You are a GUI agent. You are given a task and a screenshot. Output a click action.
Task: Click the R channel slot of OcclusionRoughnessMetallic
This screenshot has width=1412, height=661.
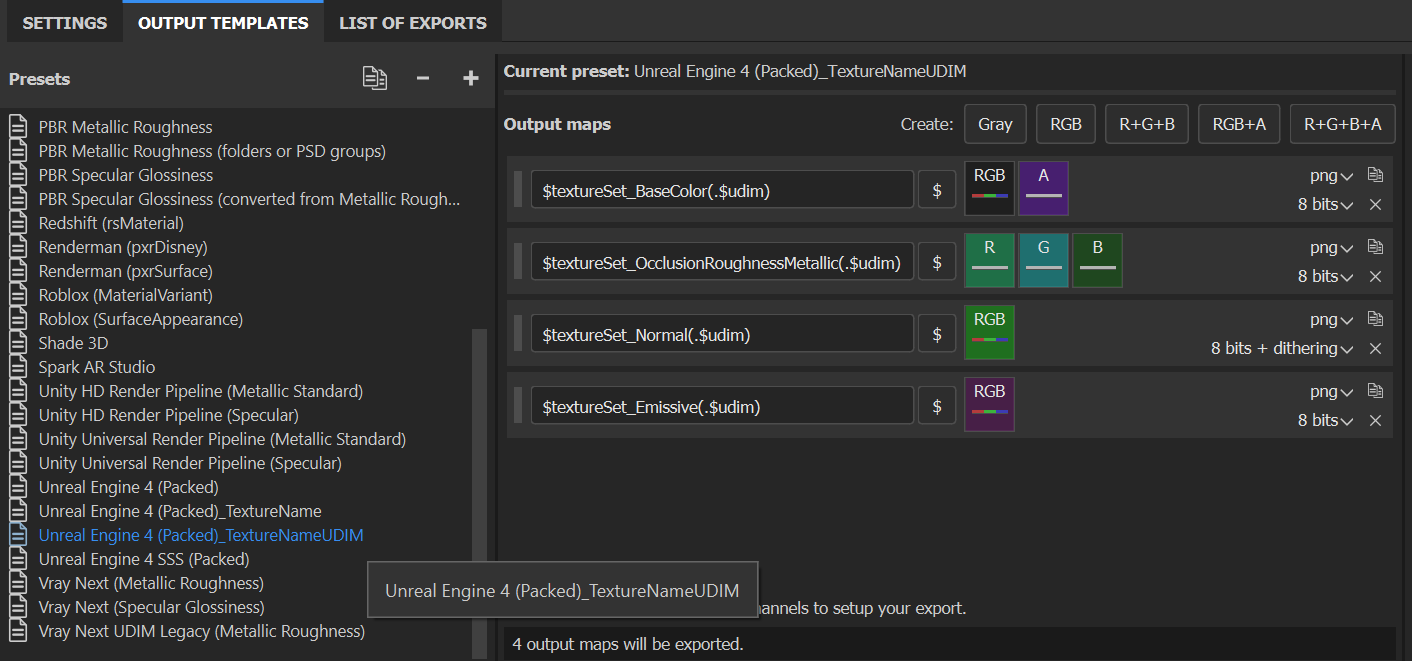pyautogui.click(x=990, y=261)
